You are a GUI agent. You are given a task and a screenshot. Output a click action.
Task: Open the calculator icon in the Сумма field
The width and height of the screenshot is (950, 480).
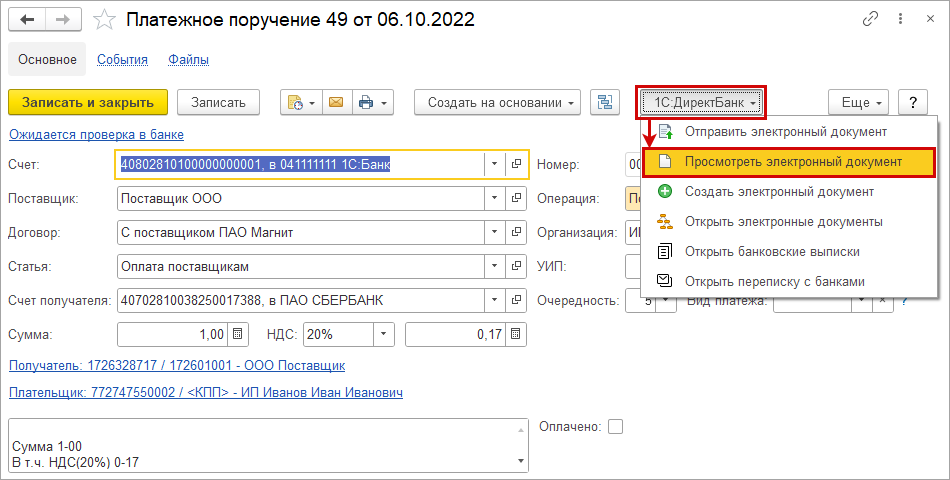click(238, 334)
